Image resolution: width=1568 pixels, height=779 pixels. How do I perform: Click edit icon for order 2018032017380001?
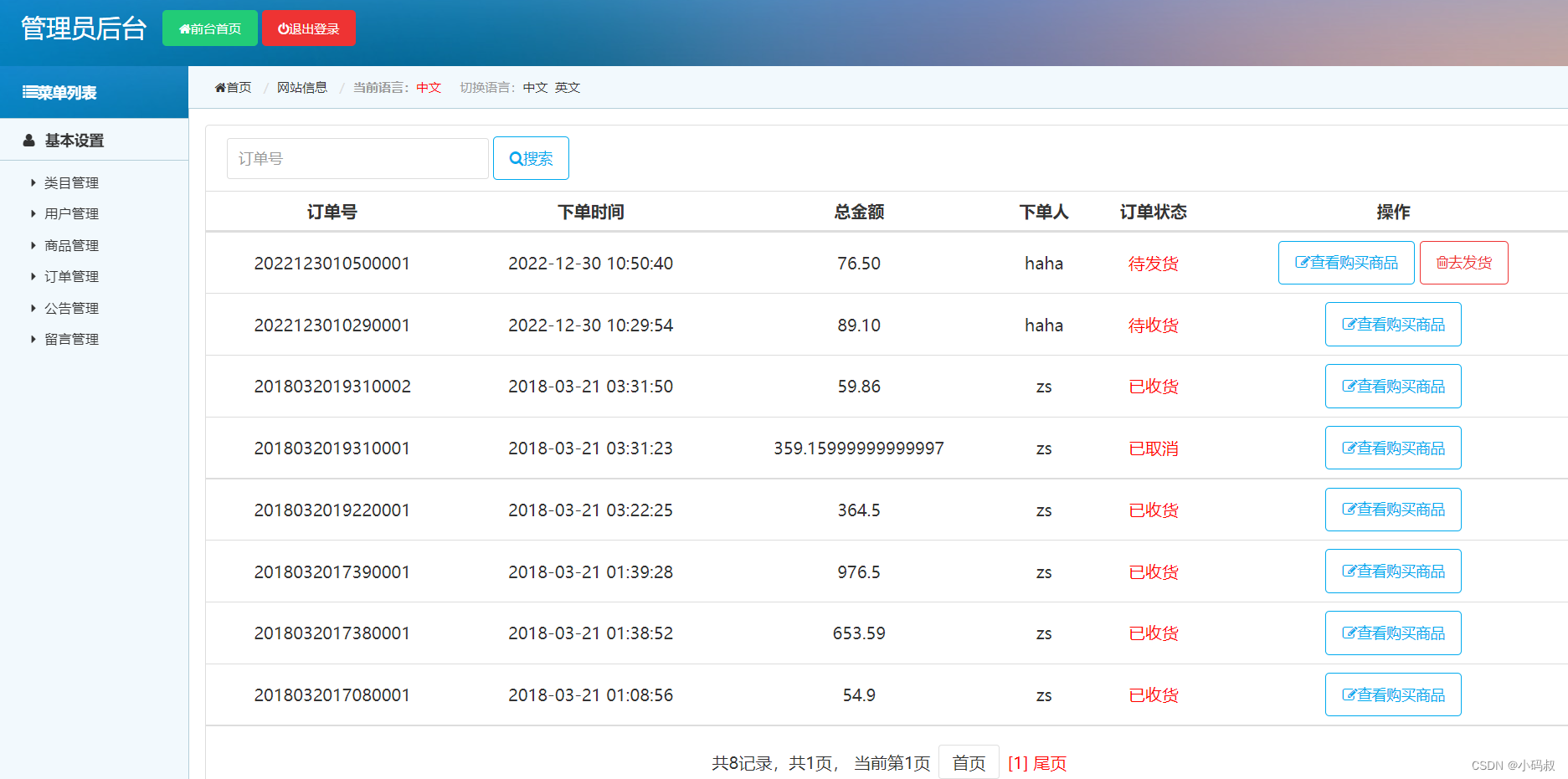1350,633
